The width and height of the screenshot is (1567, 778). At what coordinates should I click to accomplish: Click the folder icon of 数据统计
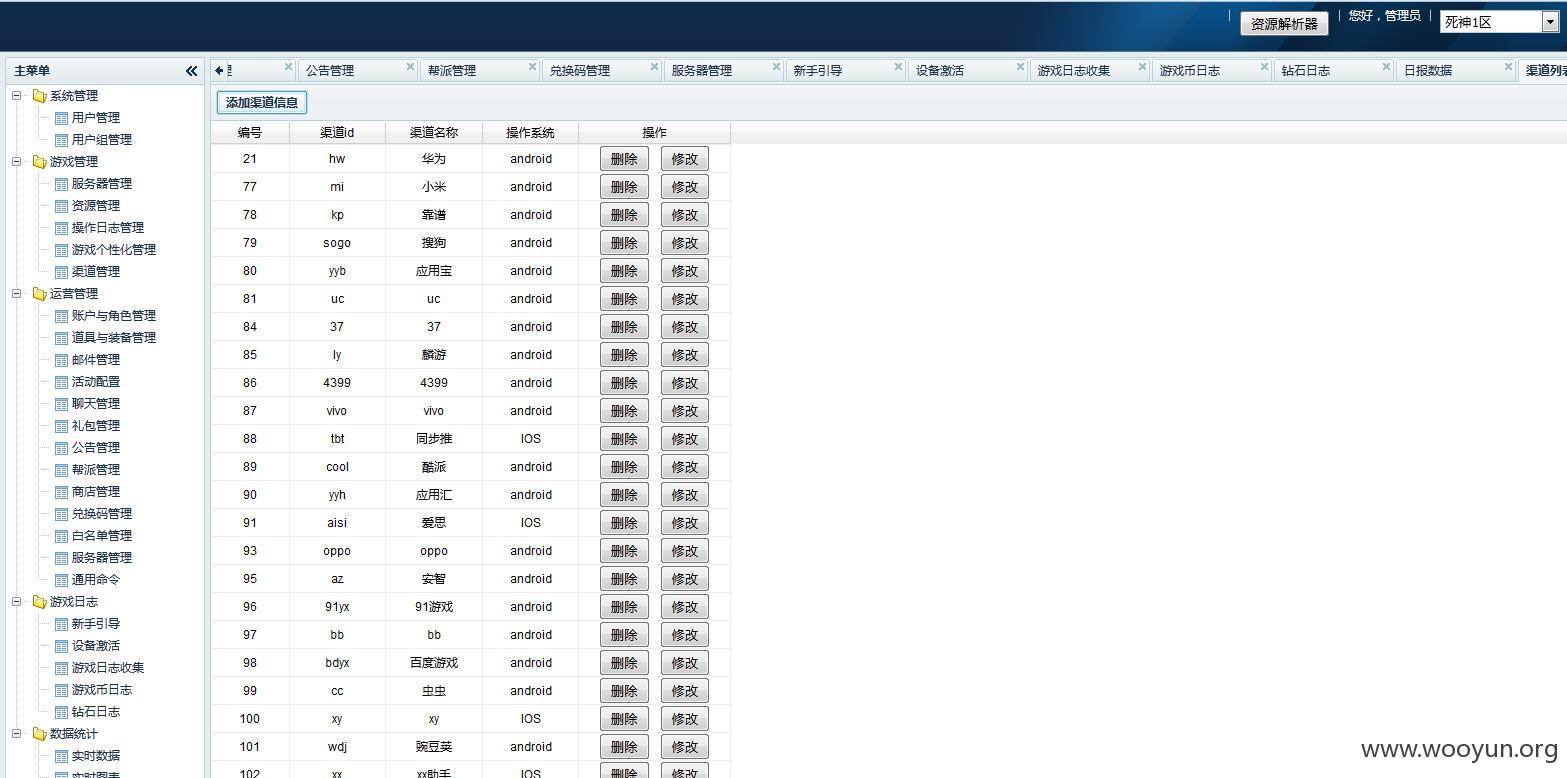point(39,734)
